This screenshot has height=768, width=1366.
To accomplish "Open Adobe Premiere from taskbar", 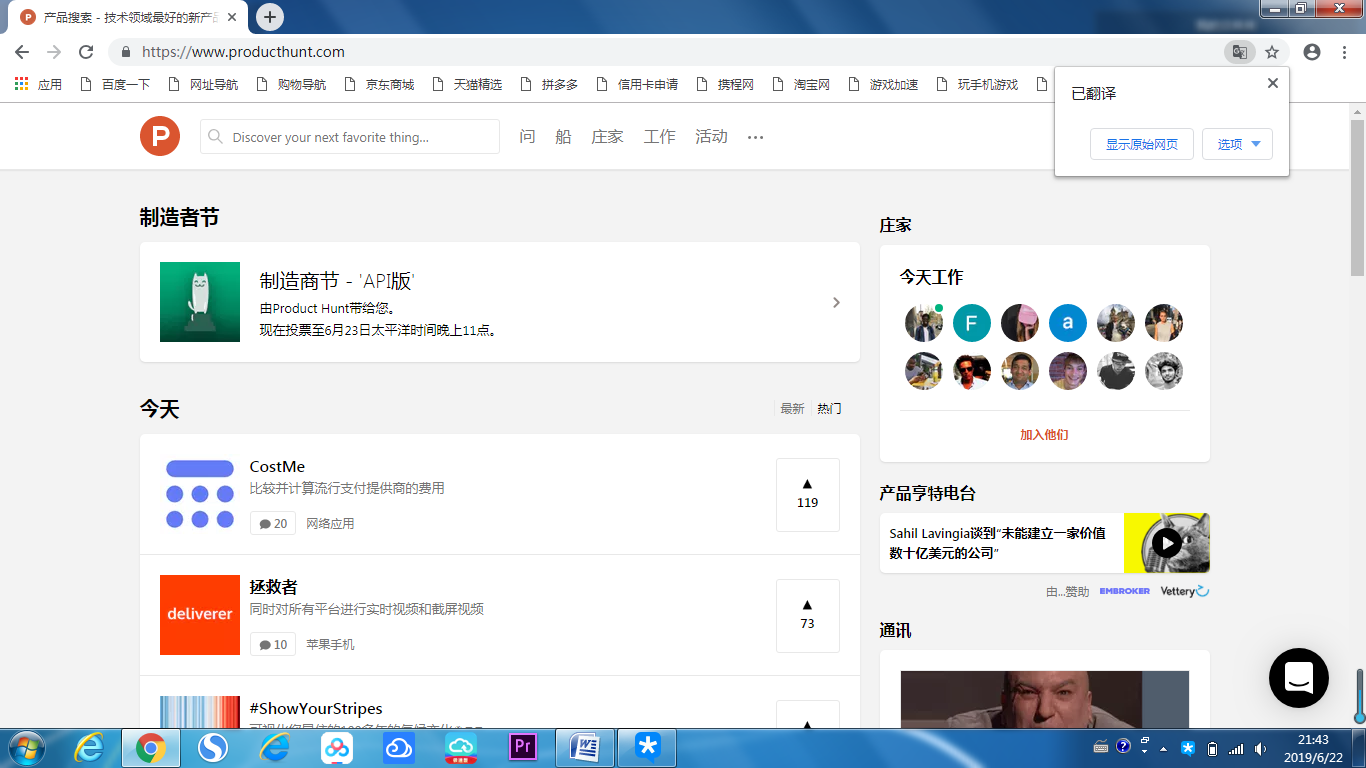I will point(523,748).
